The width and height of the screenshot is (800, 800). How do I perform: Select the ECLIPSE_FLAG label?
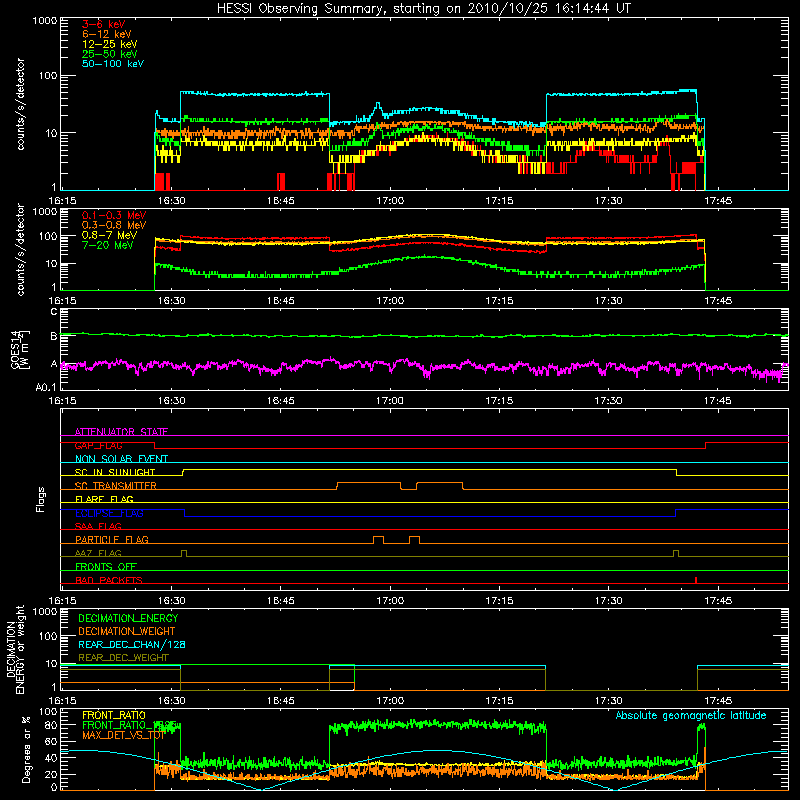click(x=109, y=513)
